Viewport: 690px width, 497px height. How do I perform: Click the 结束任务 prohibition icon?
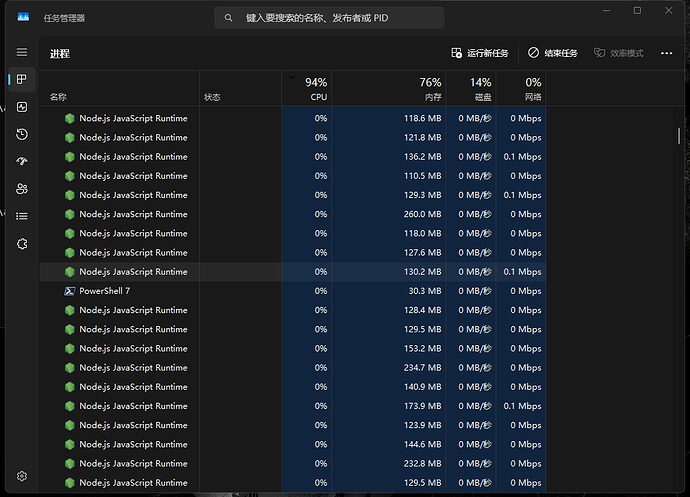533,53
